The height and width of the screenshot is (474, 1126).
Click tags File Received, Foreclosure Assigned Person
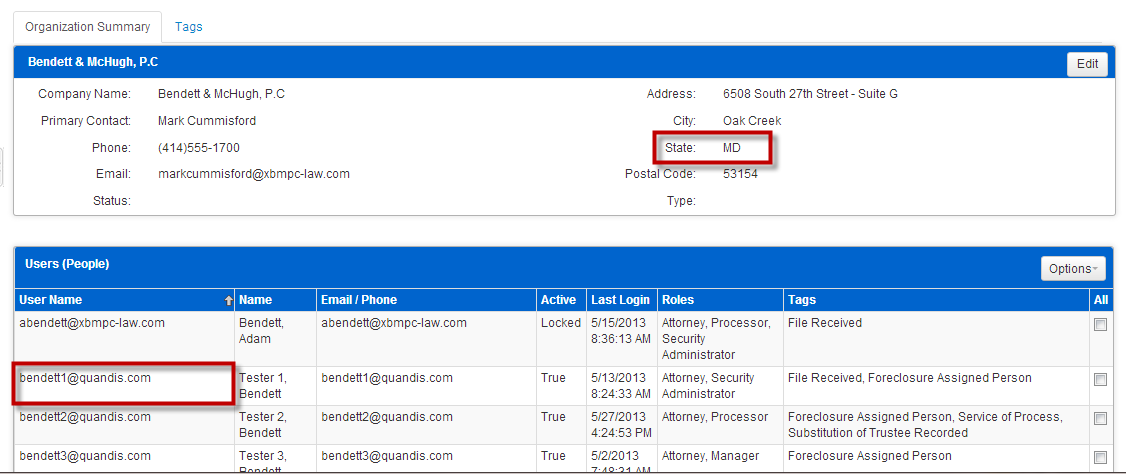[910, 378]
